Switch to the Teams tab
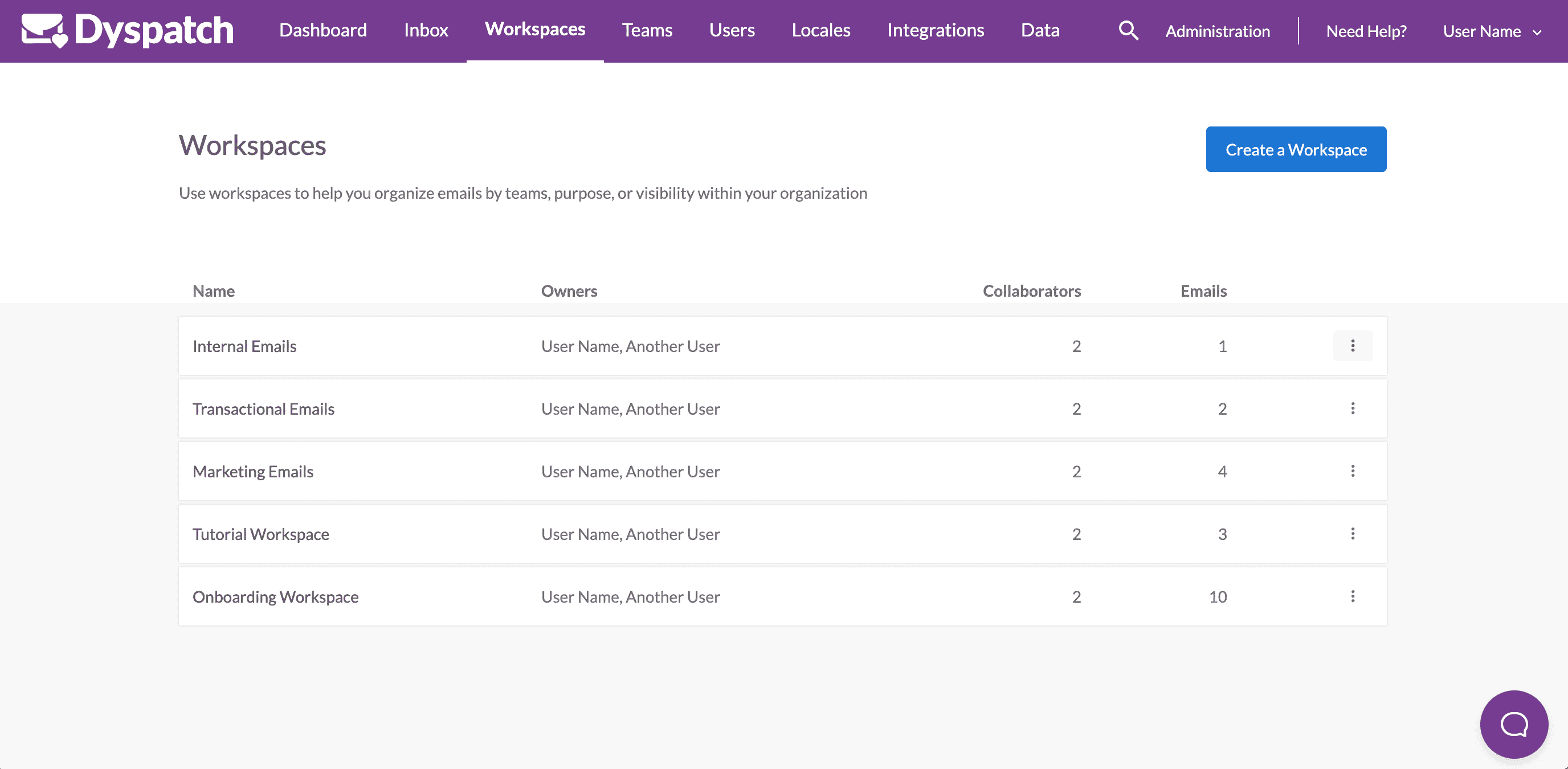Screen dimensions: 1568x769 coord(647,30)
